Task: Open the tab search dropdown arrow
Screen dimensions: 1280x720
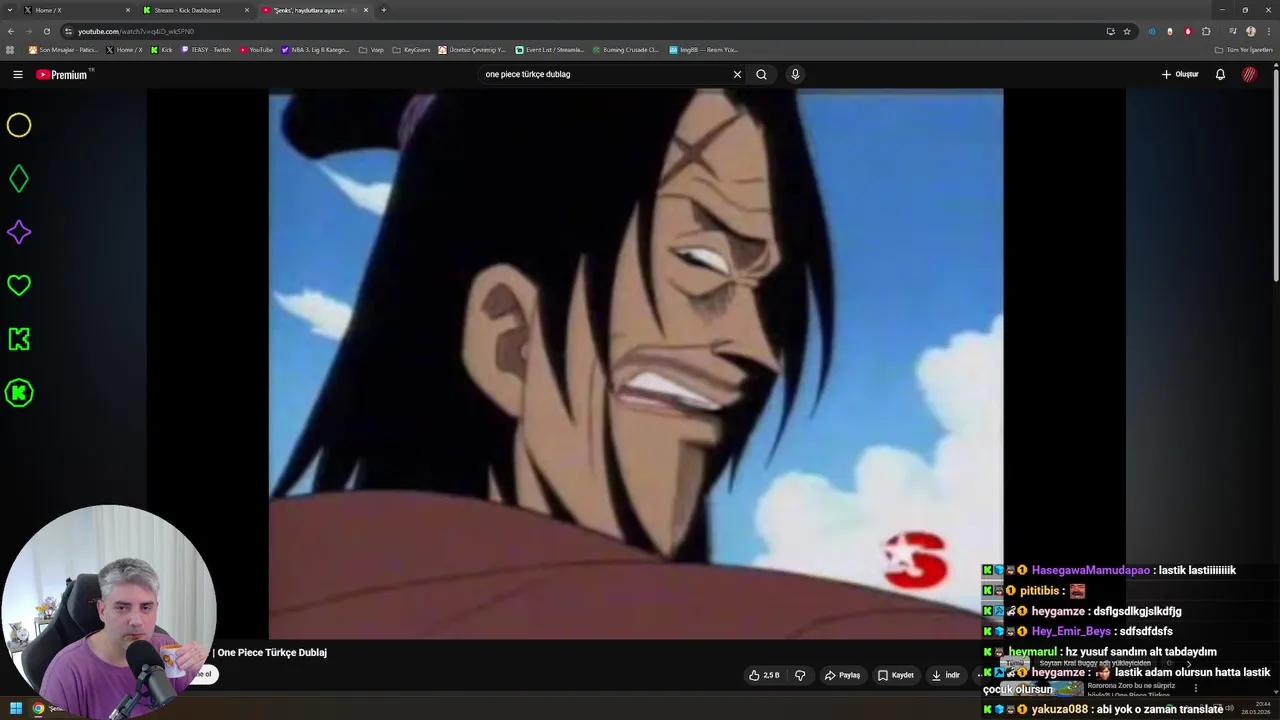Action: click(x=10, y=10)
